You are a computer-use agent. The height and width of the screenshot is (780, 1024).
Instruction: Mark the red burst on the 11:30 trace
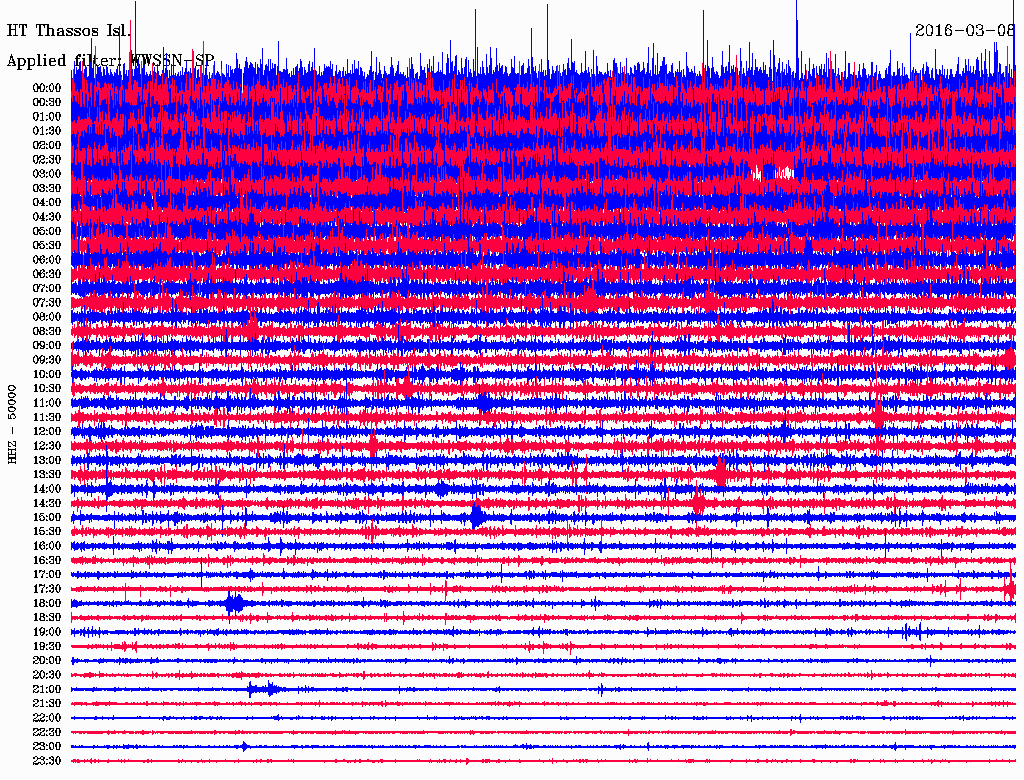[x=879, y=415]
